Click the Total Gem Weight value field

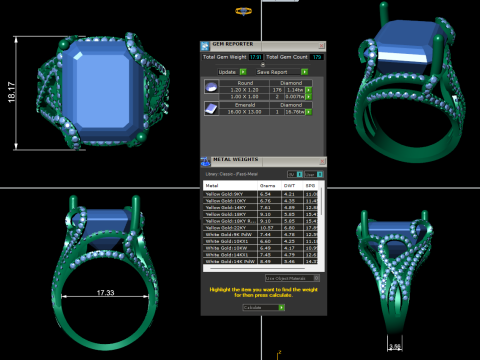pyautogui.click(x=256, y=57)
